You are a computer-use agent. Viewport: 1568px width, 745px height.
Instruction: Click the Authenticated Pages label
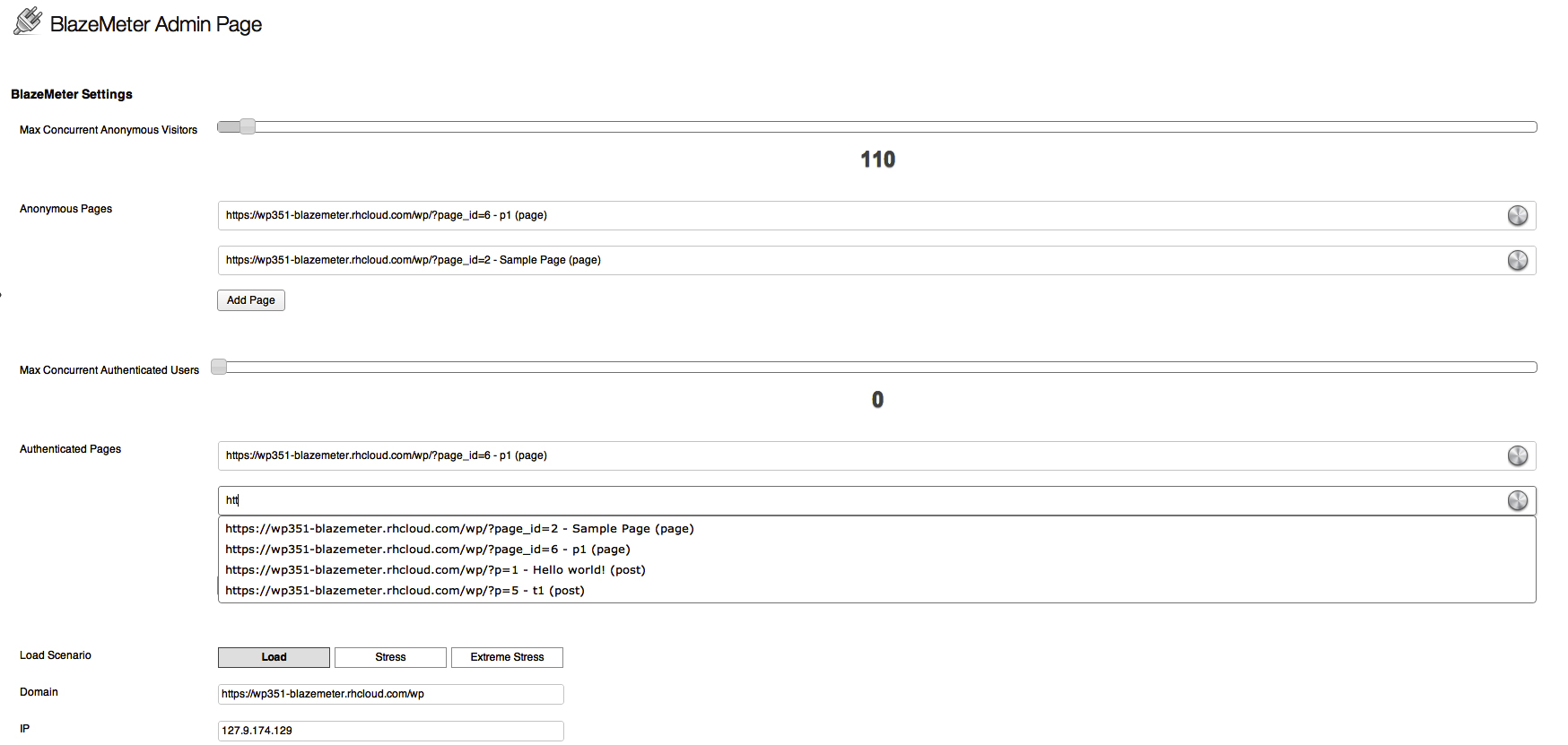pos(70,449)
